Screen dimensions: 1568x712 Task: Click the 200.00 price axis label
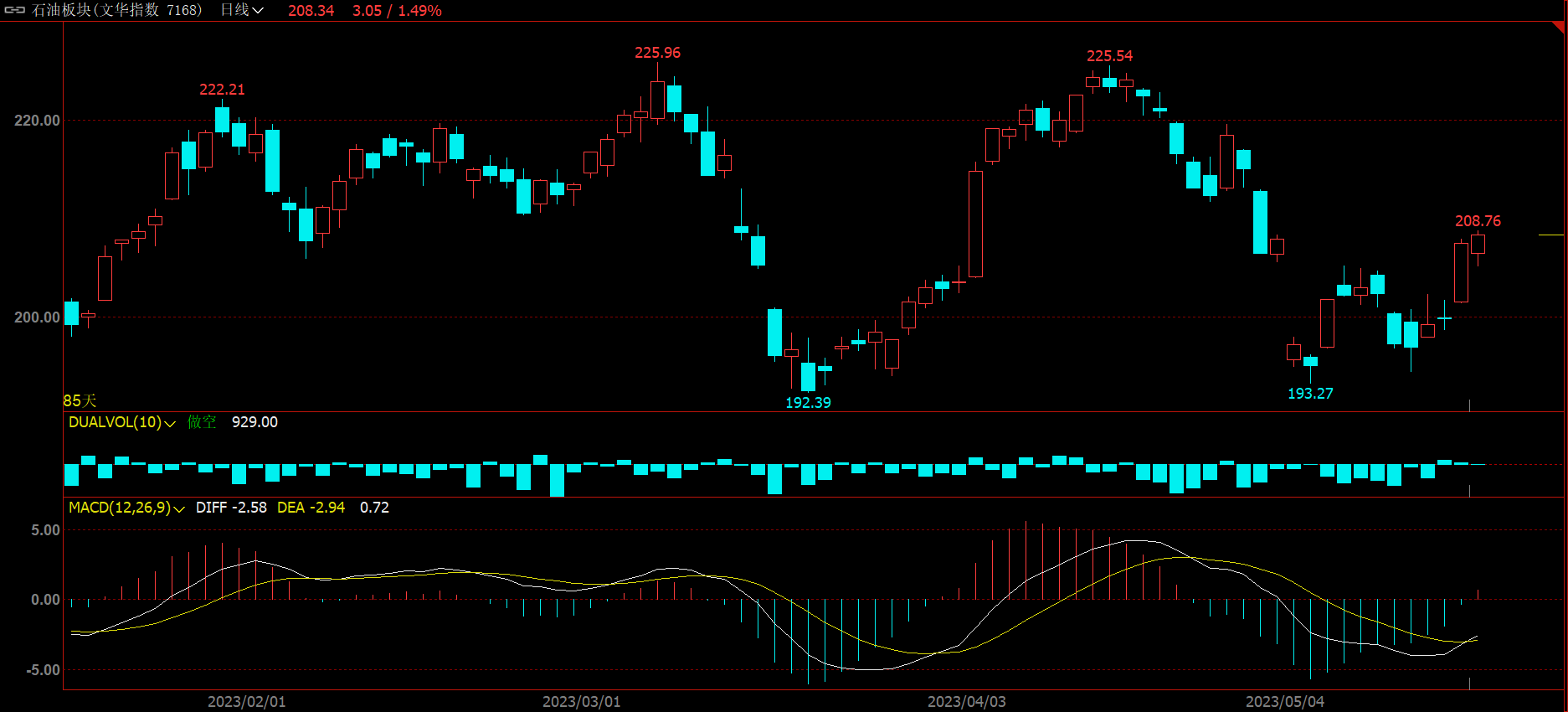pos(37,317)
